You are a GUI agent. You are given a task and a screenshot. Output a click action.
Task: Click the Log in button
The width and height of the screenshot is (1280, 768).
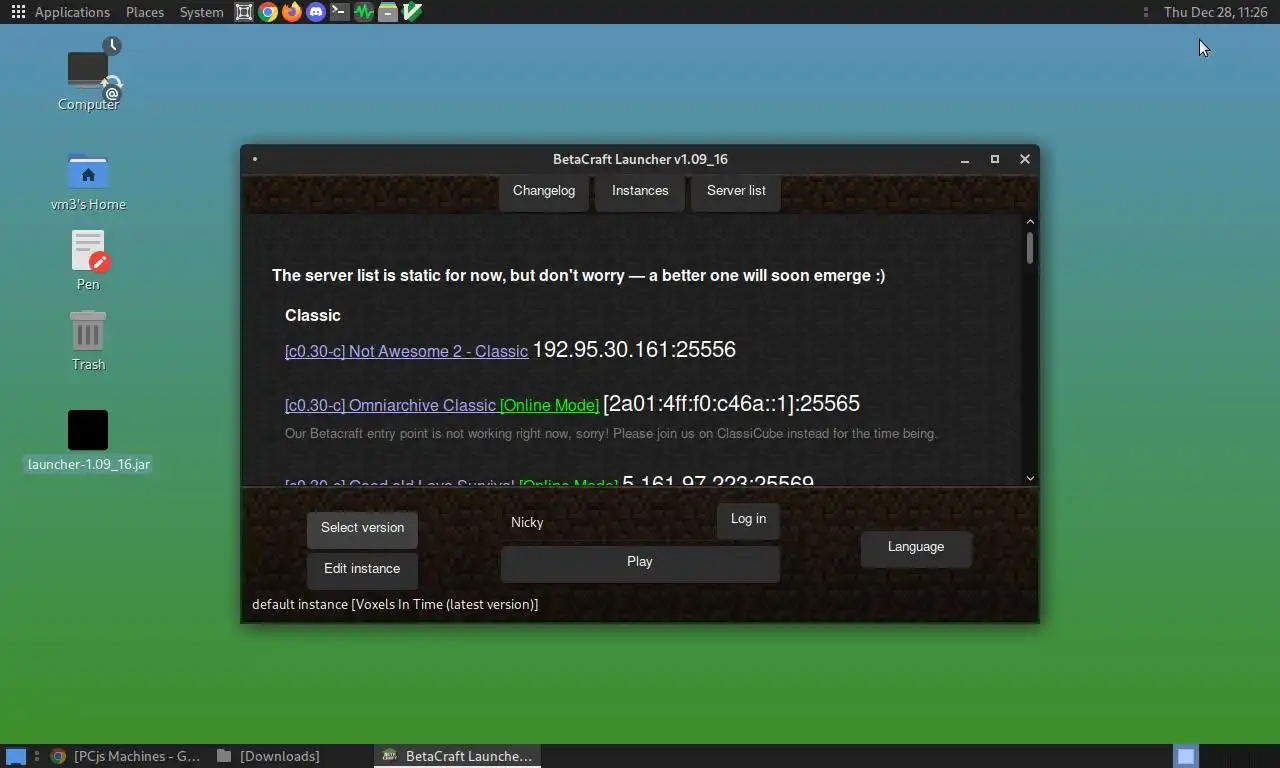[748, 519]
